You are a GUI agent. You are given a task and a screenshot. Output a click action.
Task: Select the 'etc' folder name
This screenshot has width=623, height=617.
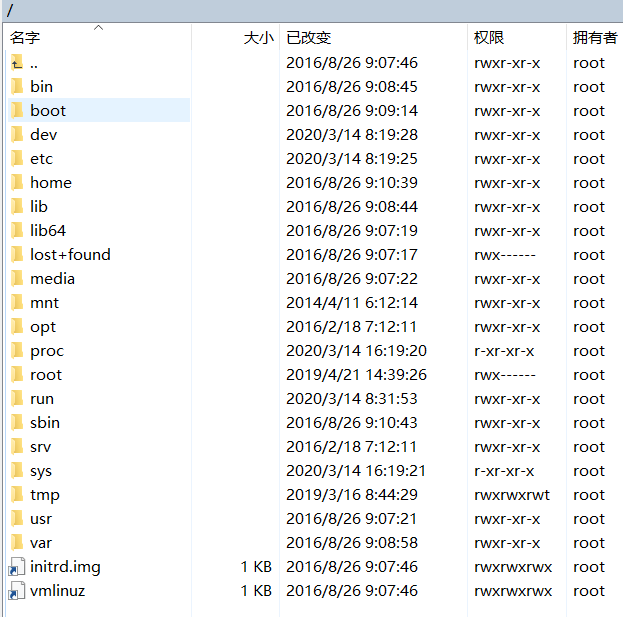click(41, 159)
